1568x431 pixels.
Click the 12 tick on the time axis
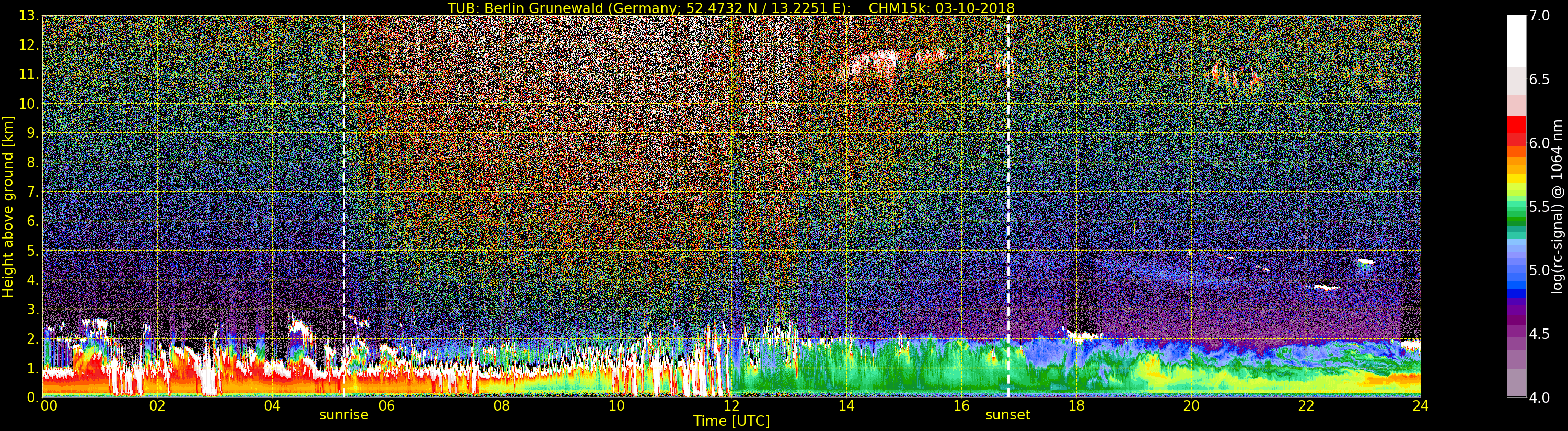(731, 405)
